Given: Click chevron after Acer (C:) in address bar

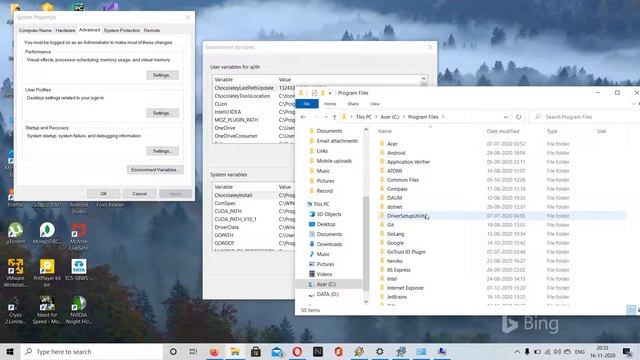Looking at the screenshot, I should (x=404, y=117).
